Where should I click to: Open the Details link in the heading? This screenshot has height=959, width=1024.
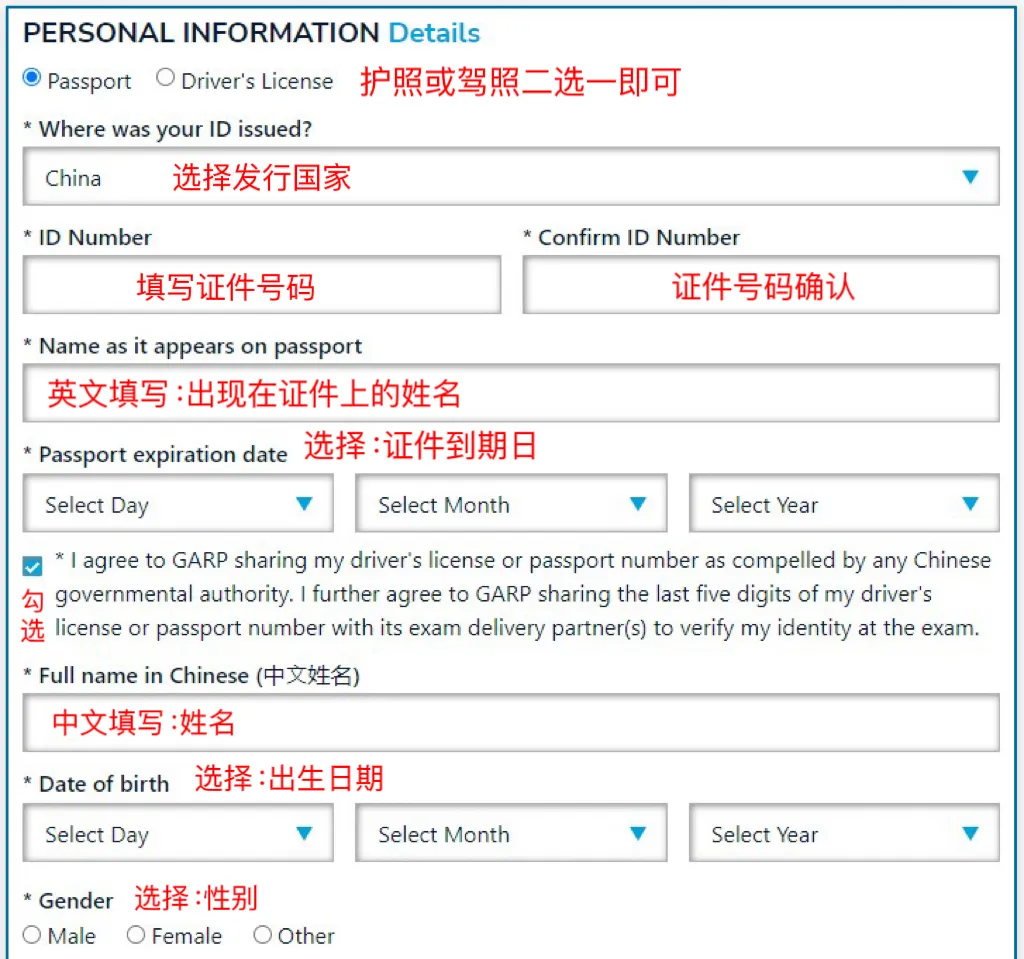pos(434,33)
